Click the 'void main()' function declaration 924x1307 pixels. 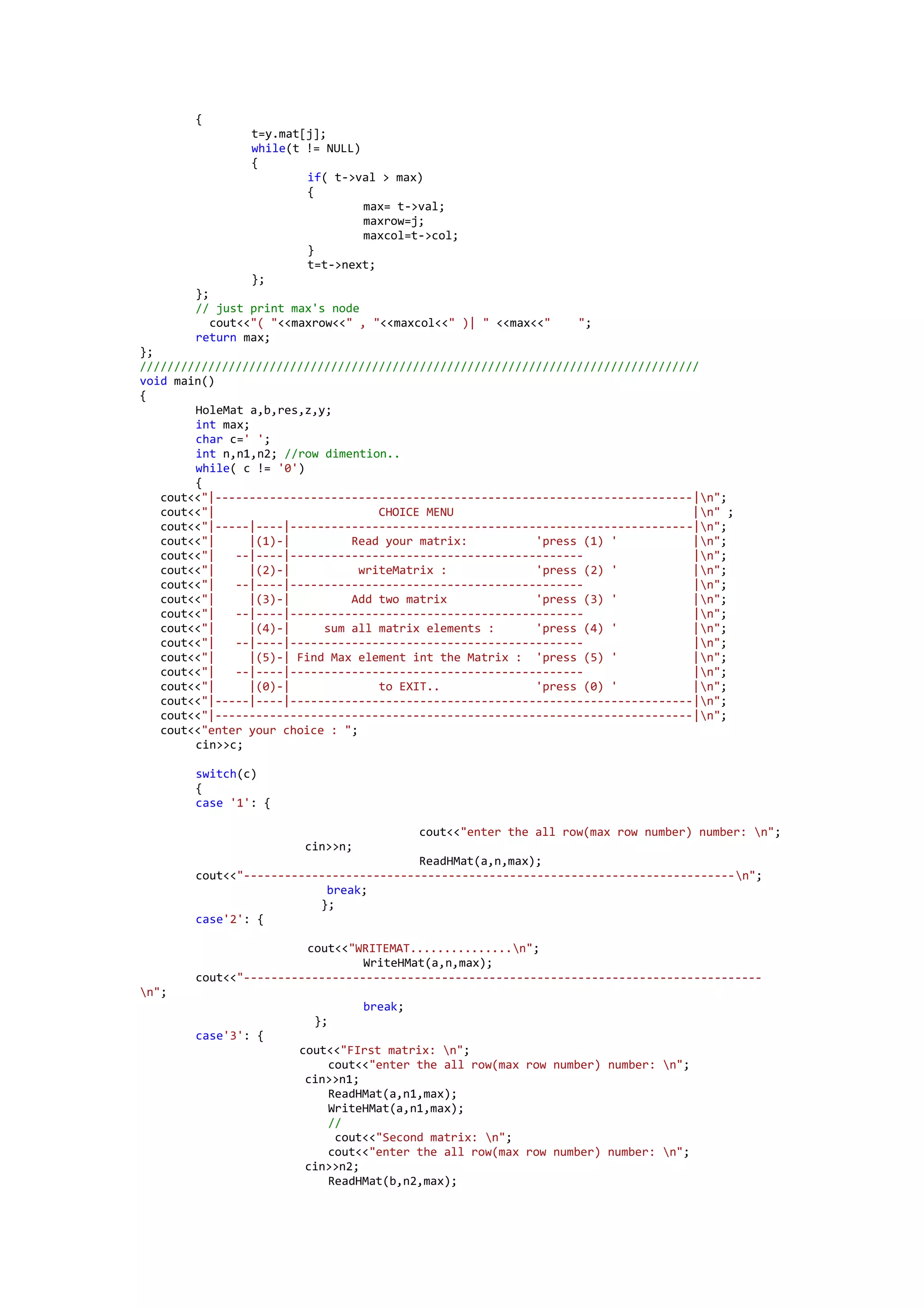tap(177, 381)
